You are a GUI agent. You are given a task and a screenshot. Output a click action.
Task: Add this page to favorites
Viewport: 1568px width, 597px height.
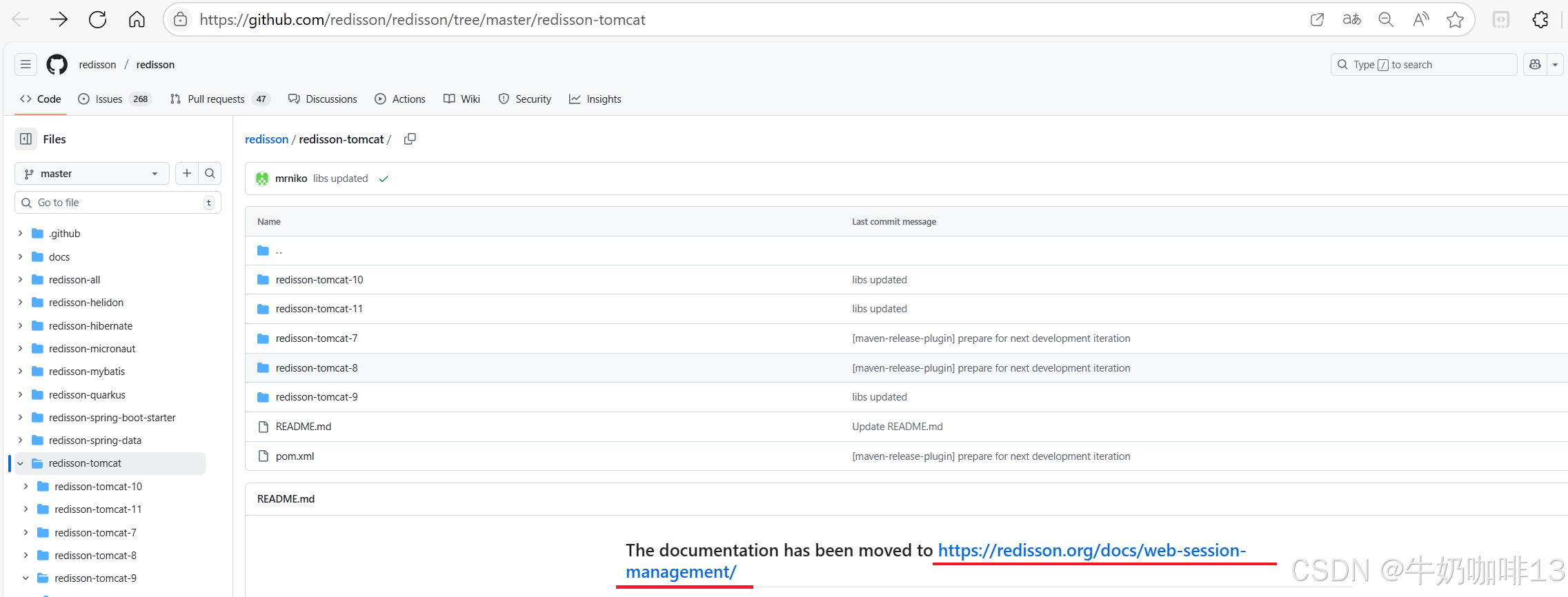1456,19
